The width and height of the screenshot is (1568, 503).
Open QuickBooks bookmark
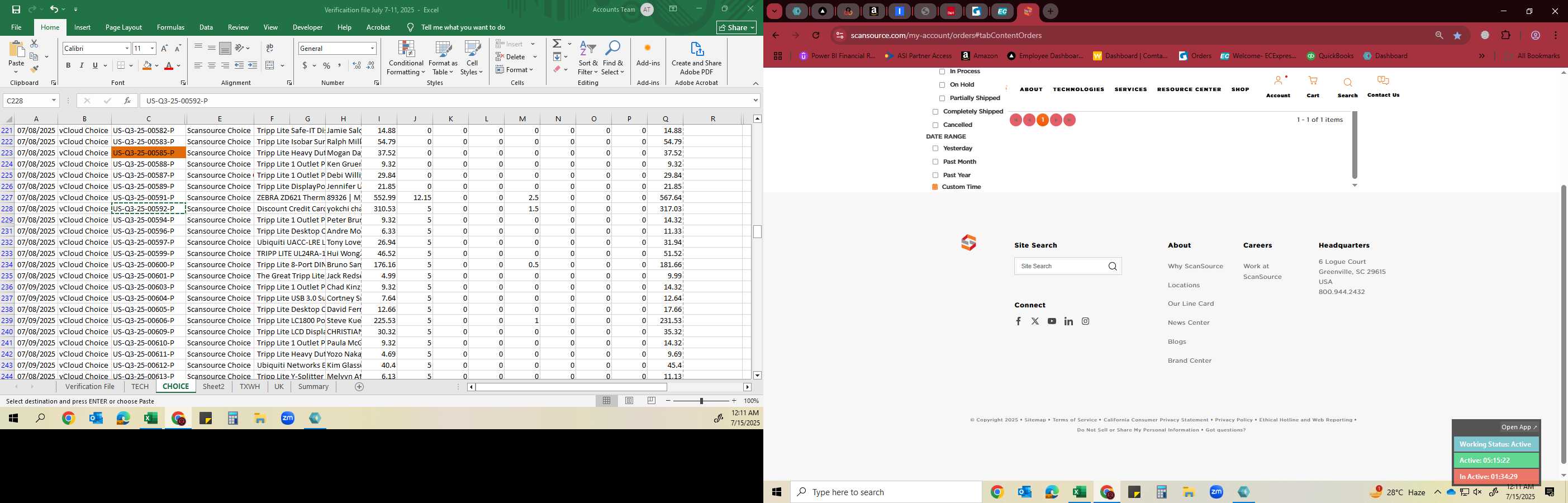(x=1329, y=56)
